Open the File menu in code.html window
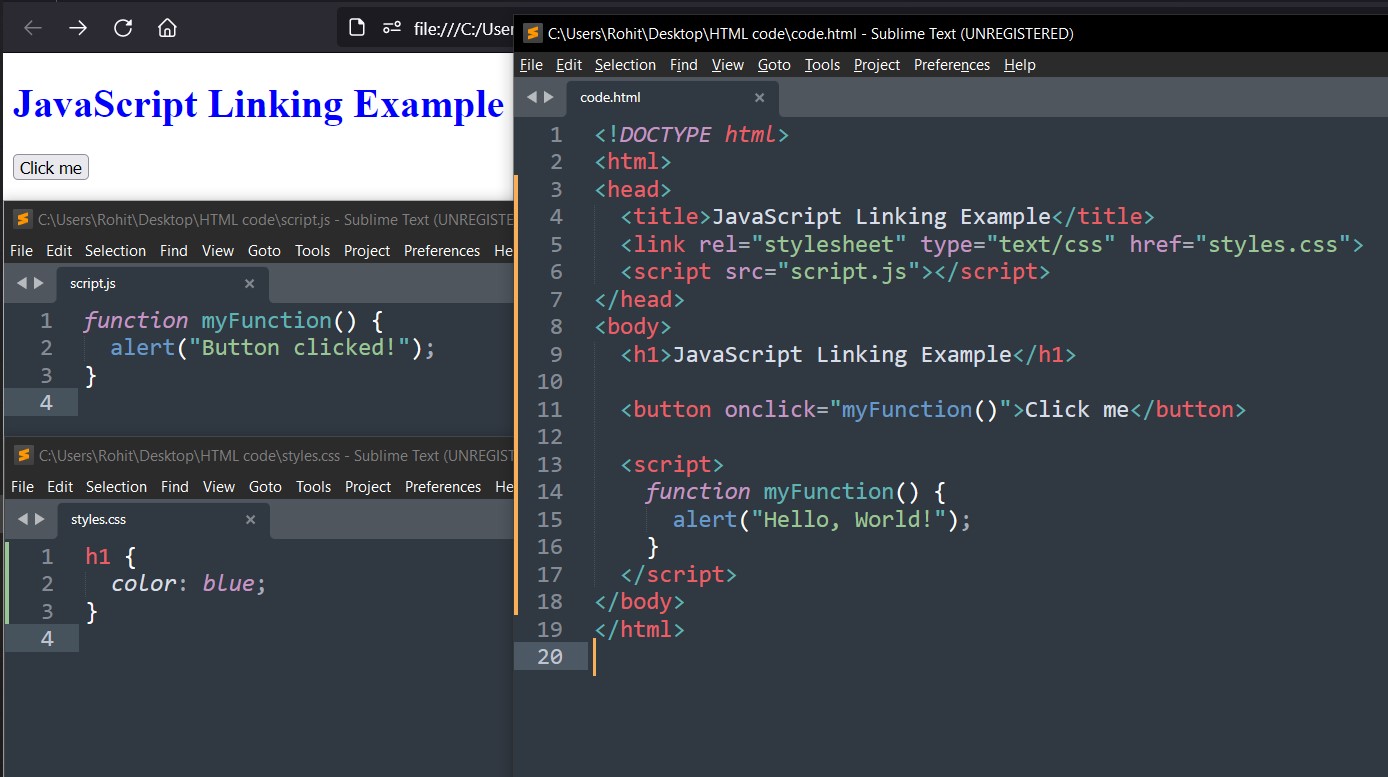 [531, 64]
